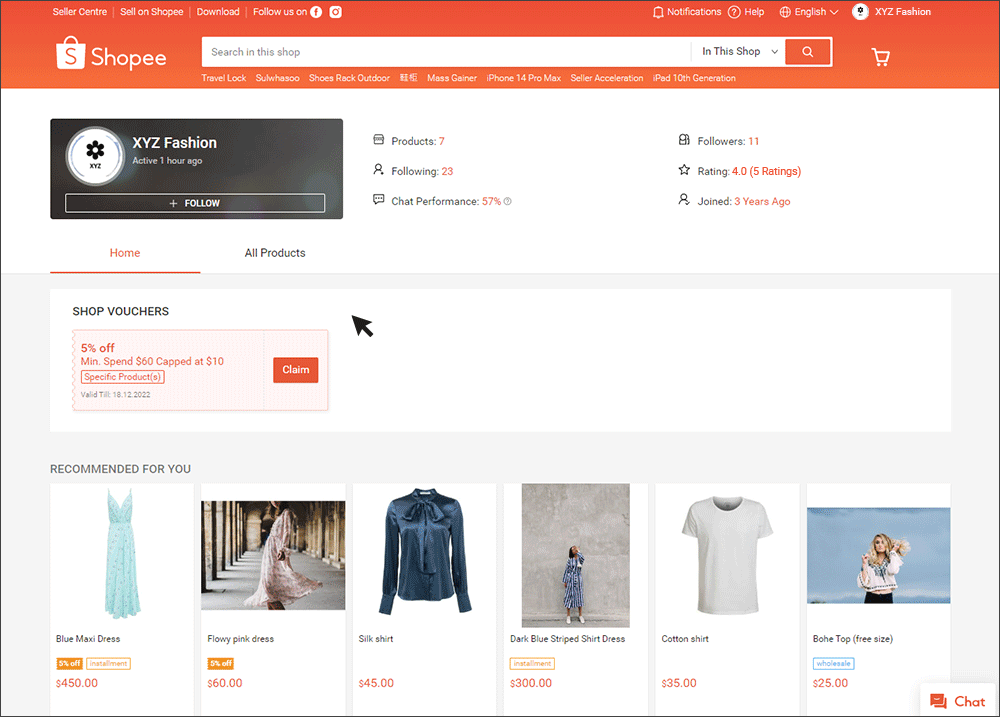The height and width of the screenshot is (717, 1000).
Task: Open the shop's Facebook page icon
Action: [316, 12]
